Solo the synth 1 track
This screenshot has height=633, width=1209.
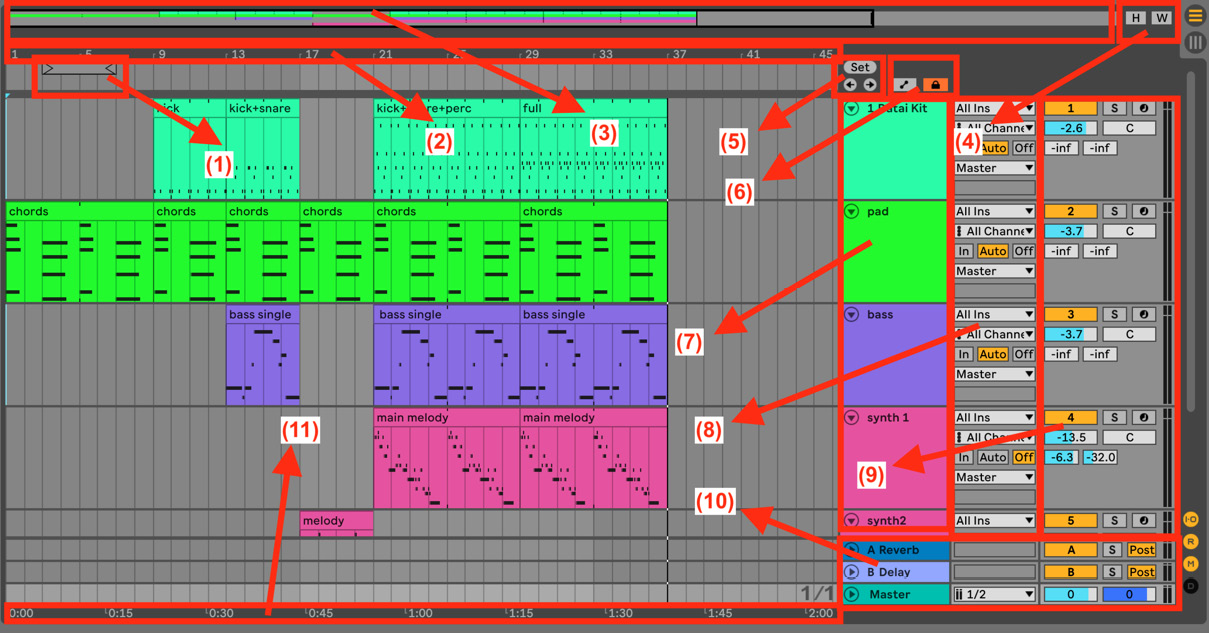pyautogui.click(x=1114, y=417)
